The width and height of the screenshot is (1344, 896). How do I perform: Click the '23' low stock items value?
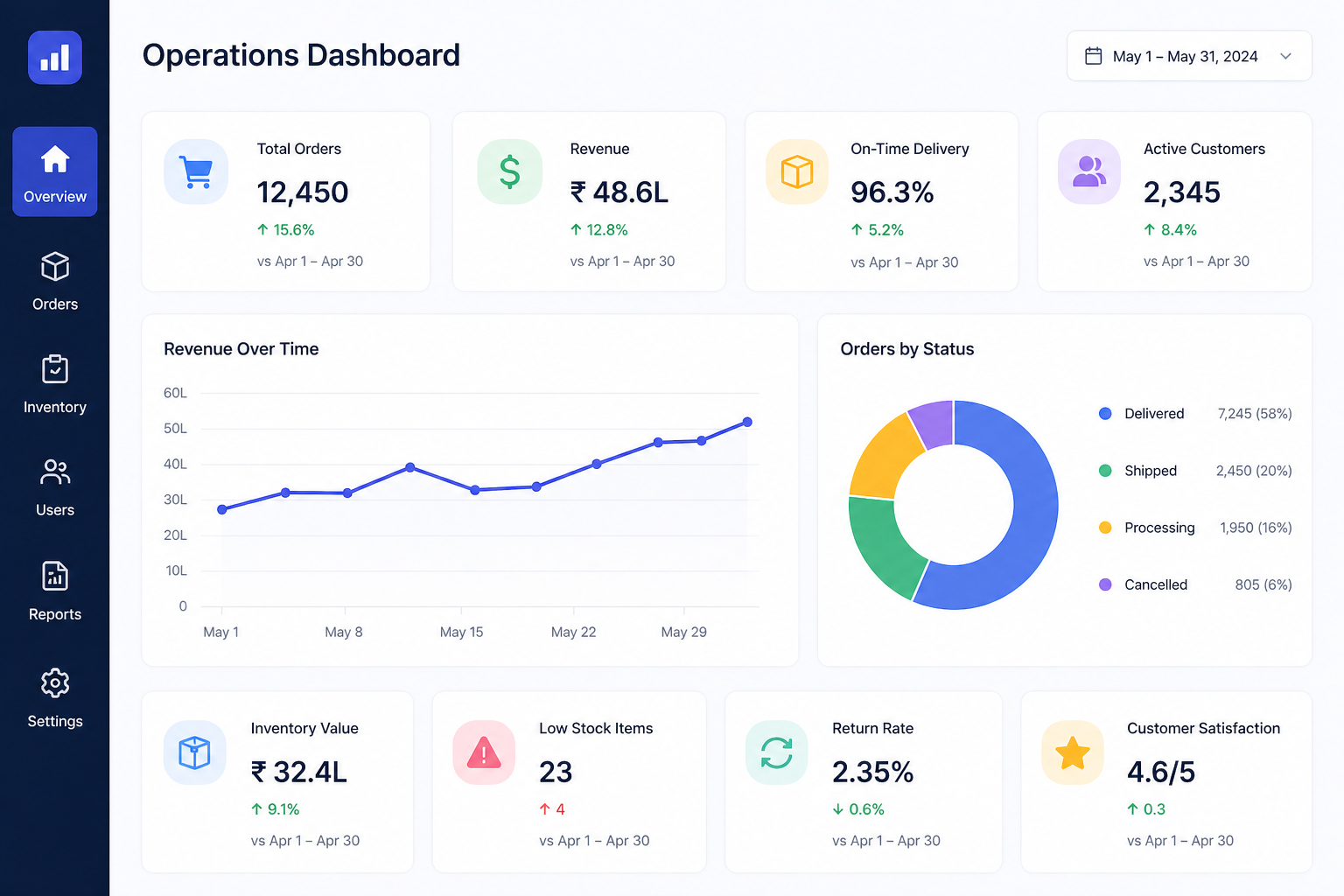point(556,773)
